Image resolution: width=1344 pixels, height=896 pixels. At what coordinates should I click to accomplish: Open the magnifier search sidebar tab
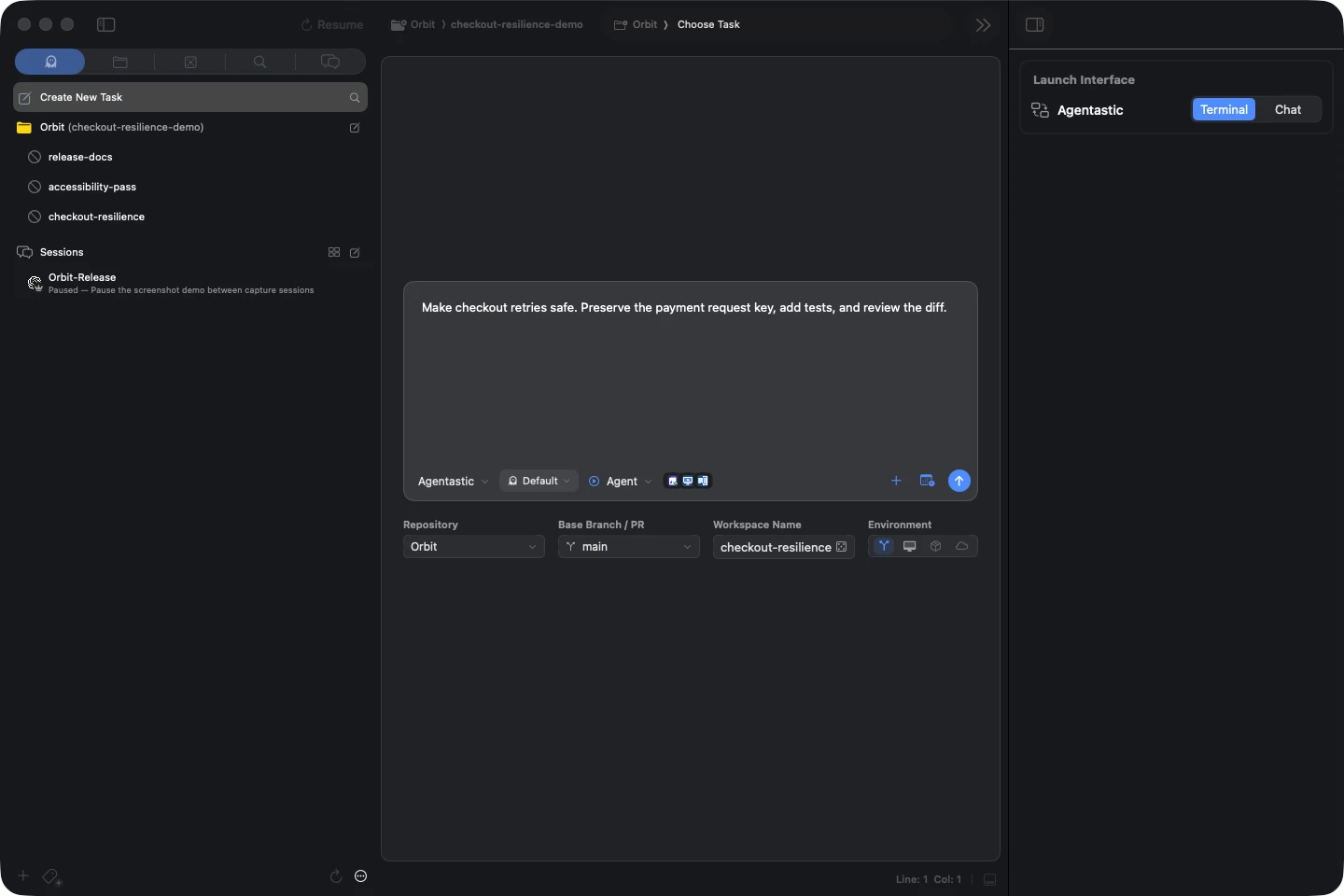tap(260, 62)
